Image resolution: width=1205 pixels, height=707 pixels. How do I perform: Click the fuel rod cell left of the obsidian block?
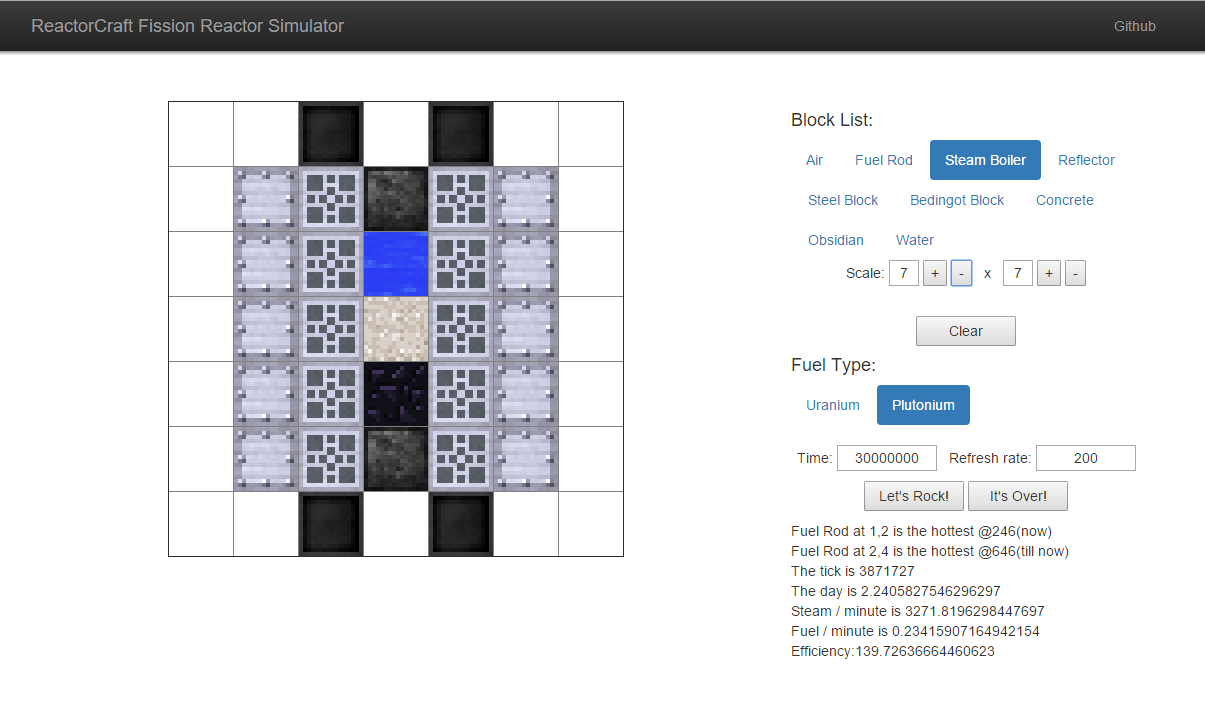[x=331, y=394]
